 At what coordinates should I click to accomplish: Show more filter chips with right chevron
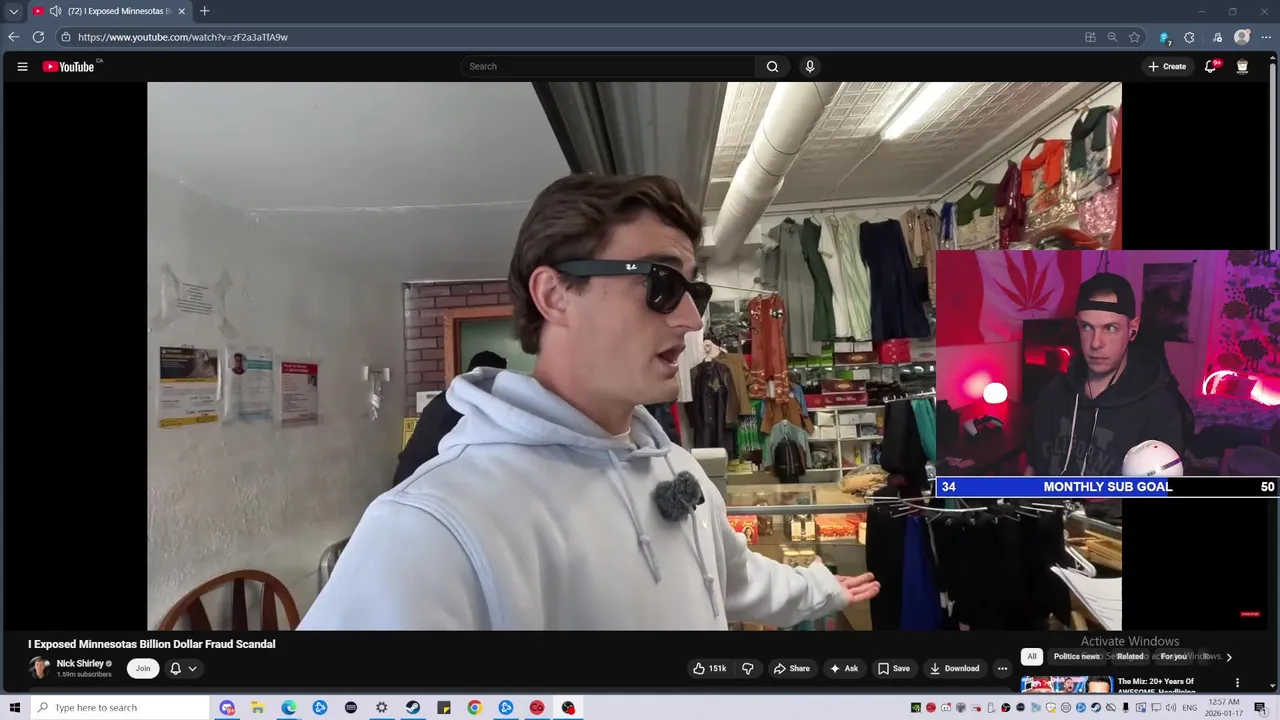click(1229, 656)
